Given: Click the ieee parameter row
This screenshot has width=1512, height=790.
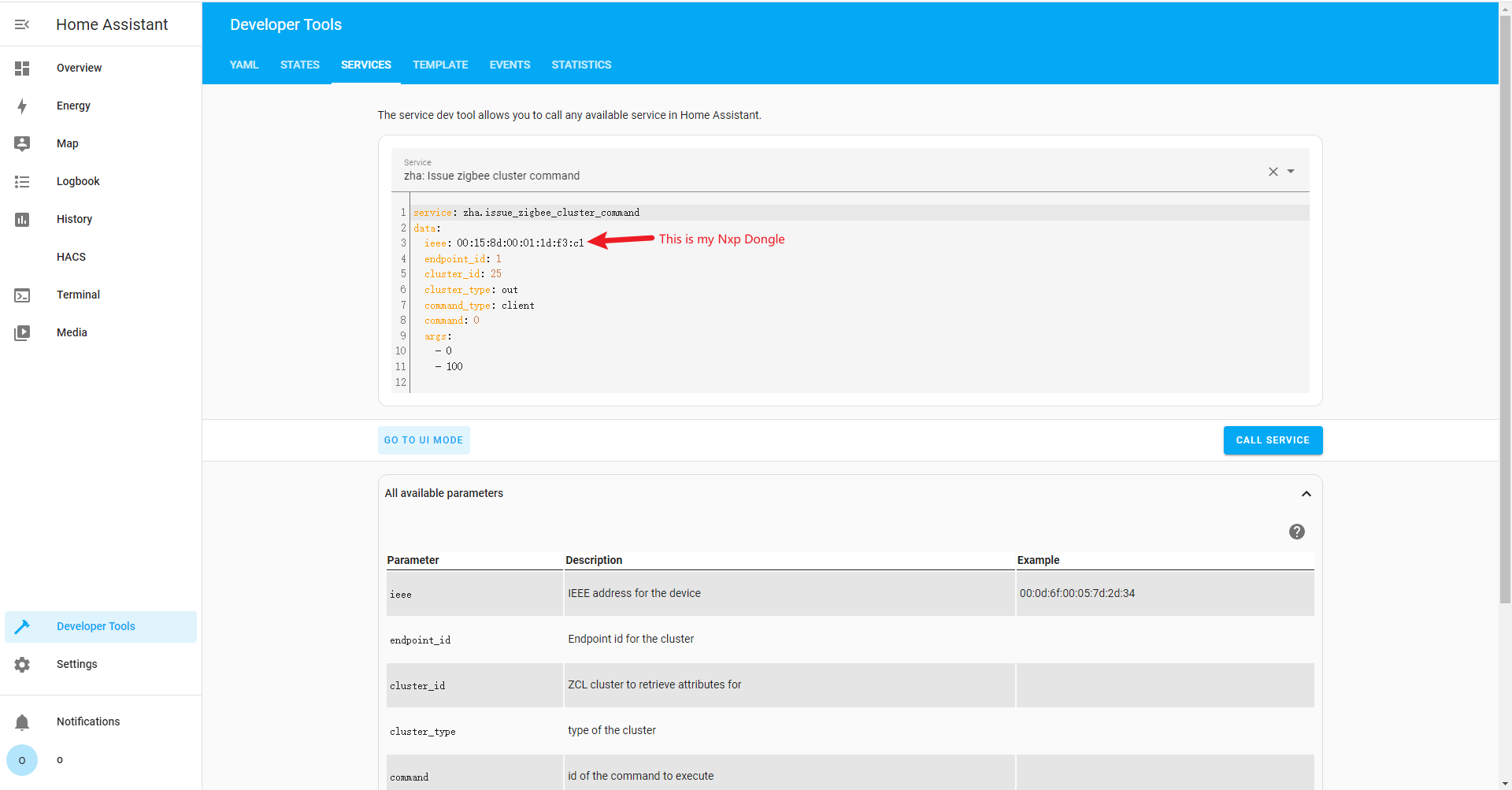Looking at the screenshot, I should [x=850, y=594].
